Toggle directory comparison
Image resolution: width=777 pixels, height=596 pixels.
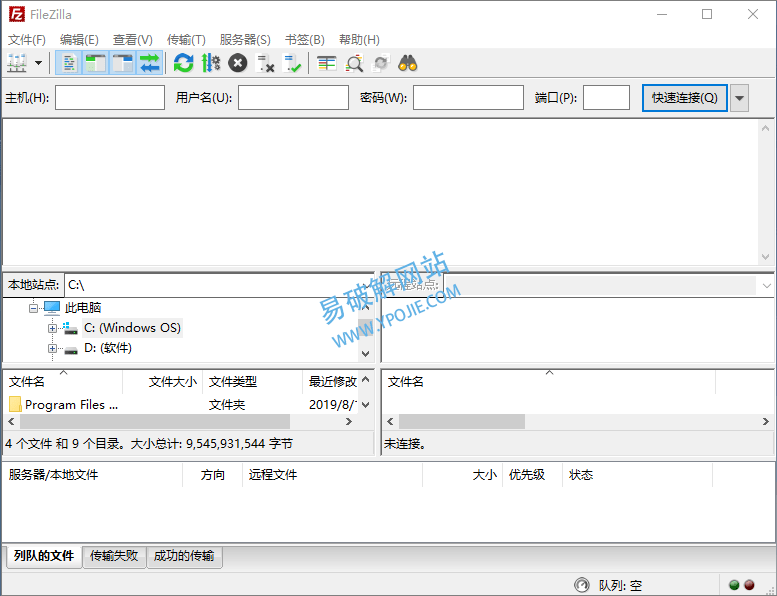[x=354, y=63]
